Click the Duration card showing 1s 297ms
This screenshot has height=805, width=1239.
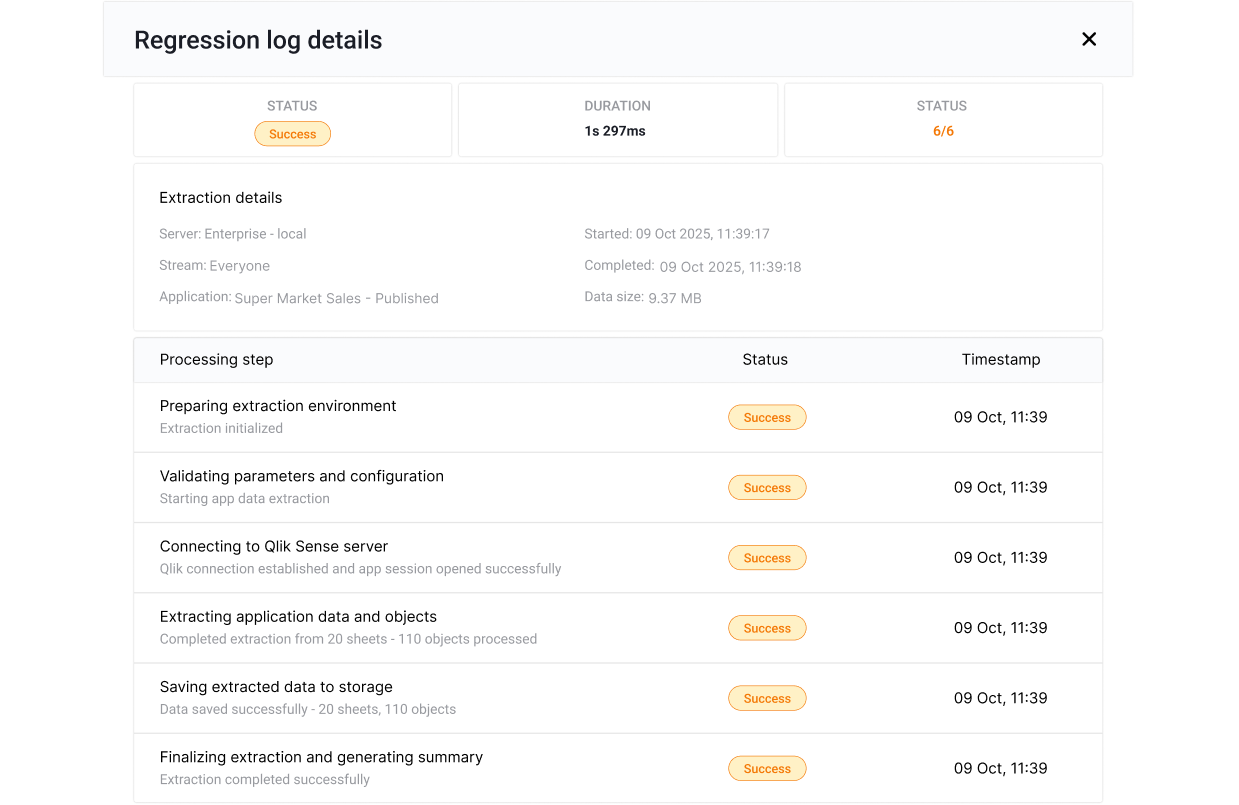pos(617,120)
